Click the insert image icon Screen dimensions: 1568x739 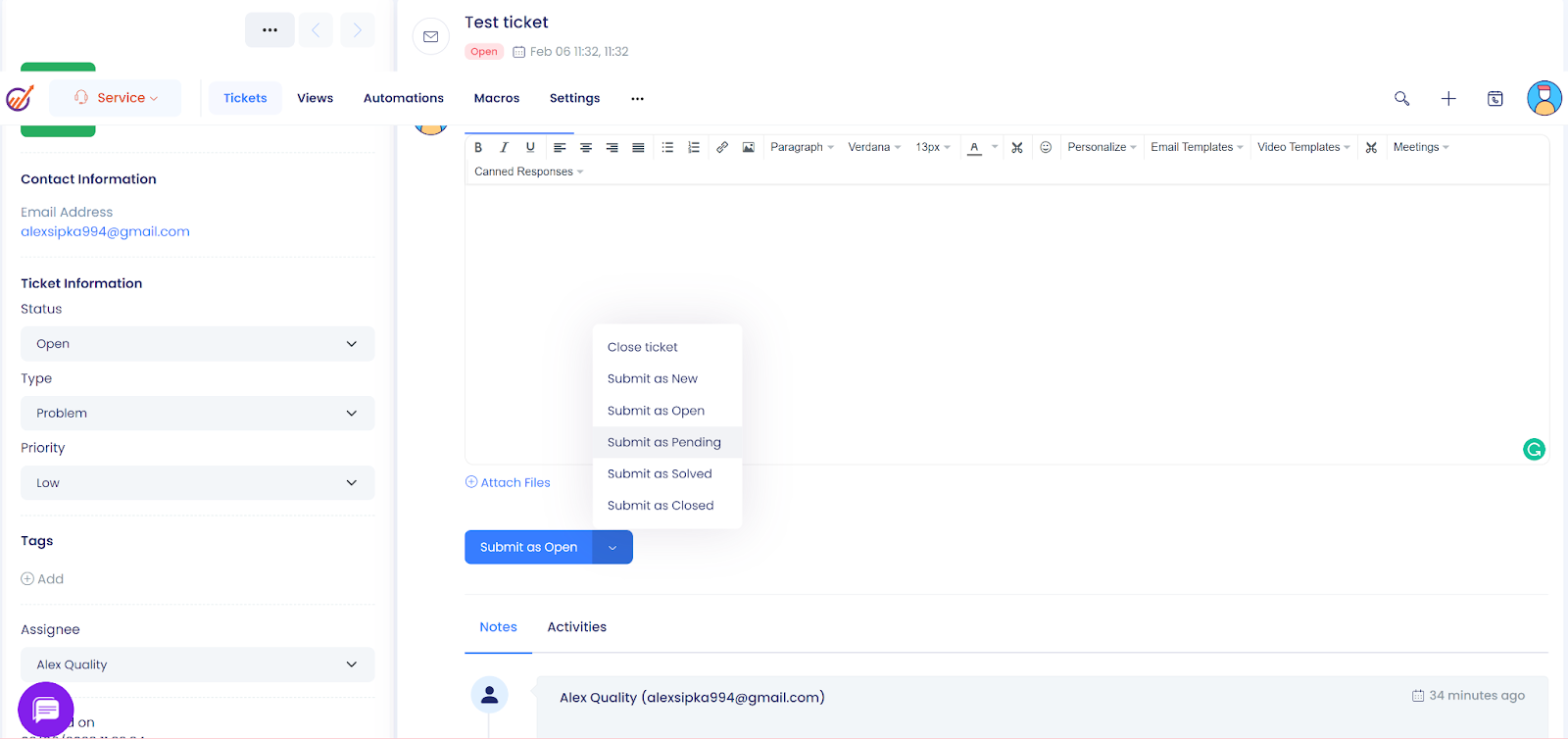tap(748, 147)
